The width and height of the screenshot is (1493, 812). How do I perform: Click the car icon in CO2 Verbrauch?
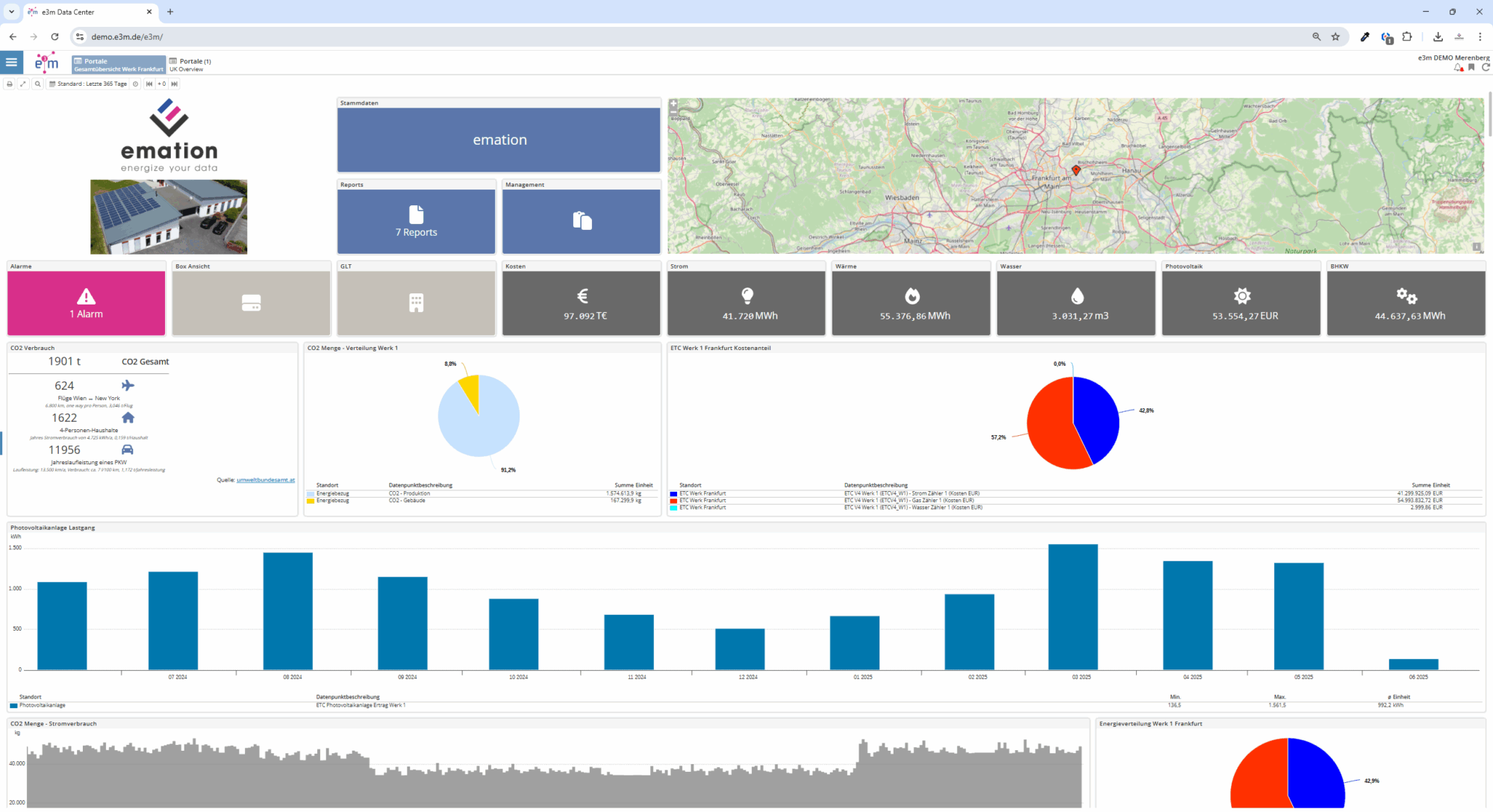pos(128,450)
